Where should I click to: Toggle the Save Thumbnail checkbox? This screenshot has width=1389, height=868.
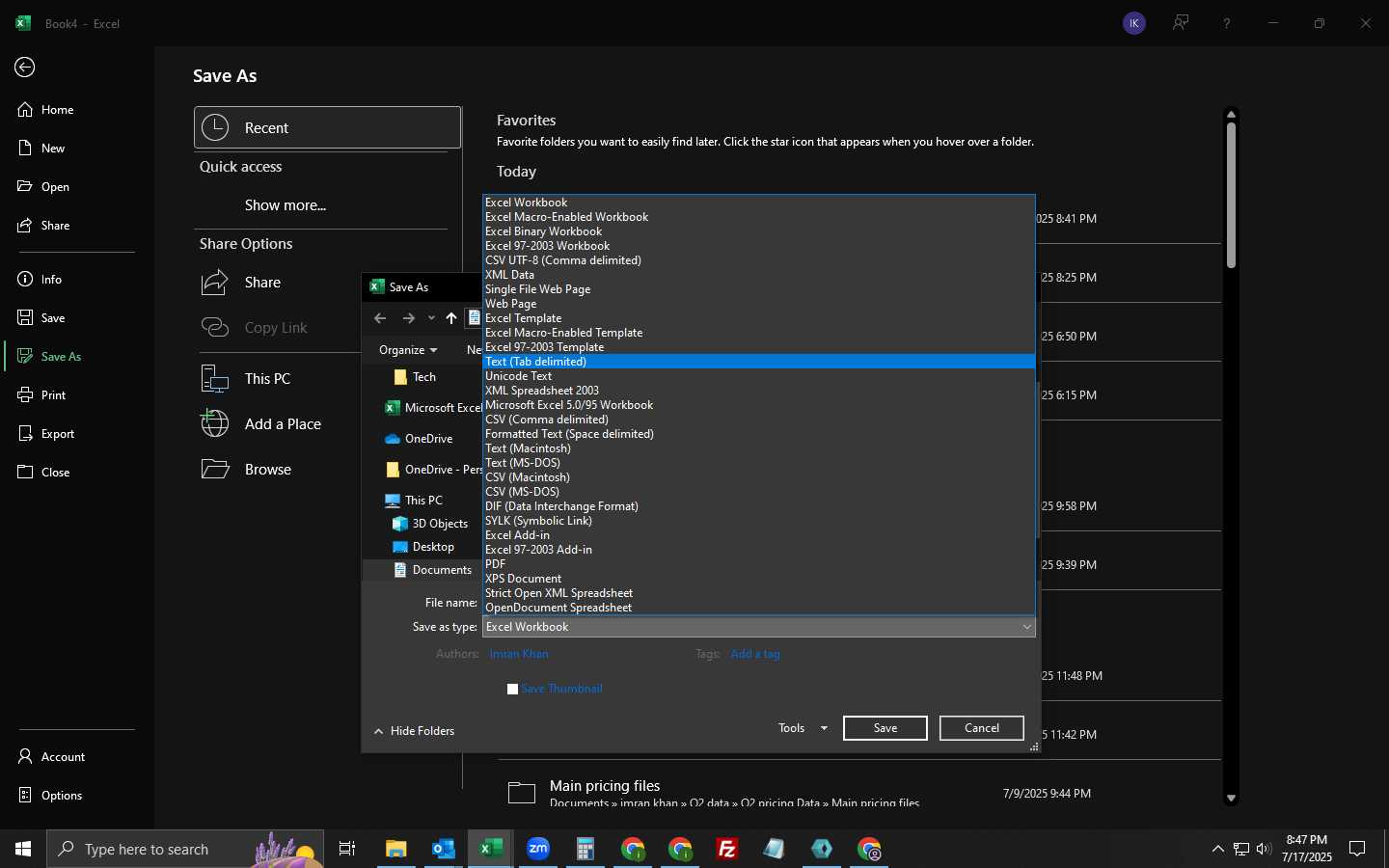coord(513,689)
